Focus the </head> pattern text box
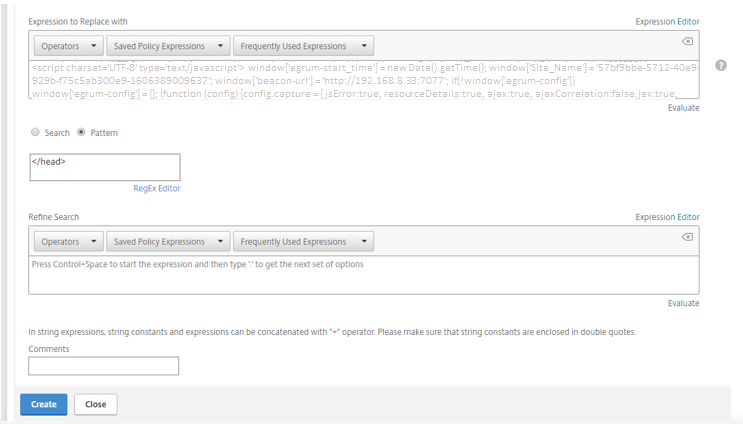743x424 pixels. [x=105, y=167]
